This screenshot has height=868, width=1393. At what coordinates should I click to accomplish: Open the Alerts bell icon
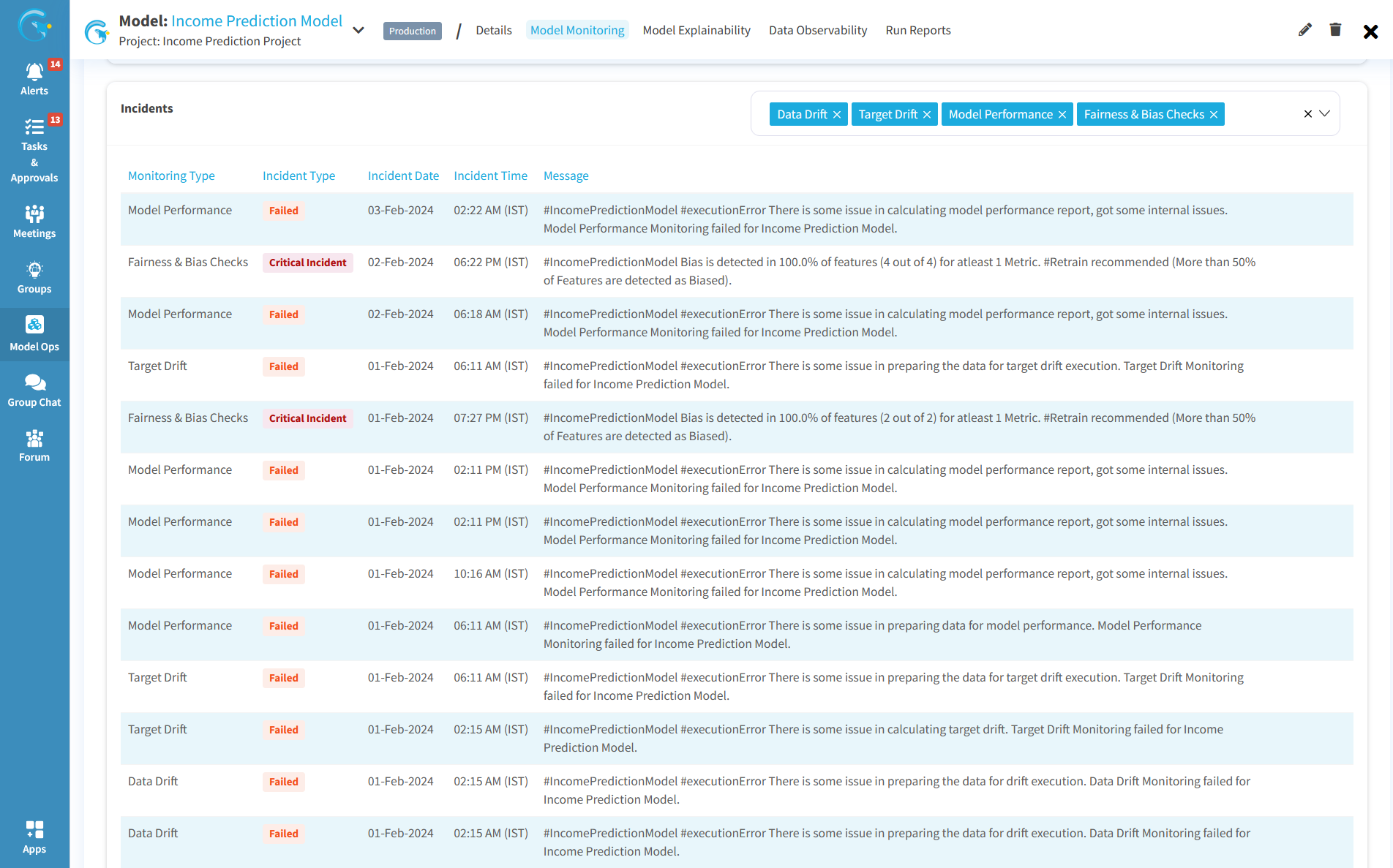(34, 72)
